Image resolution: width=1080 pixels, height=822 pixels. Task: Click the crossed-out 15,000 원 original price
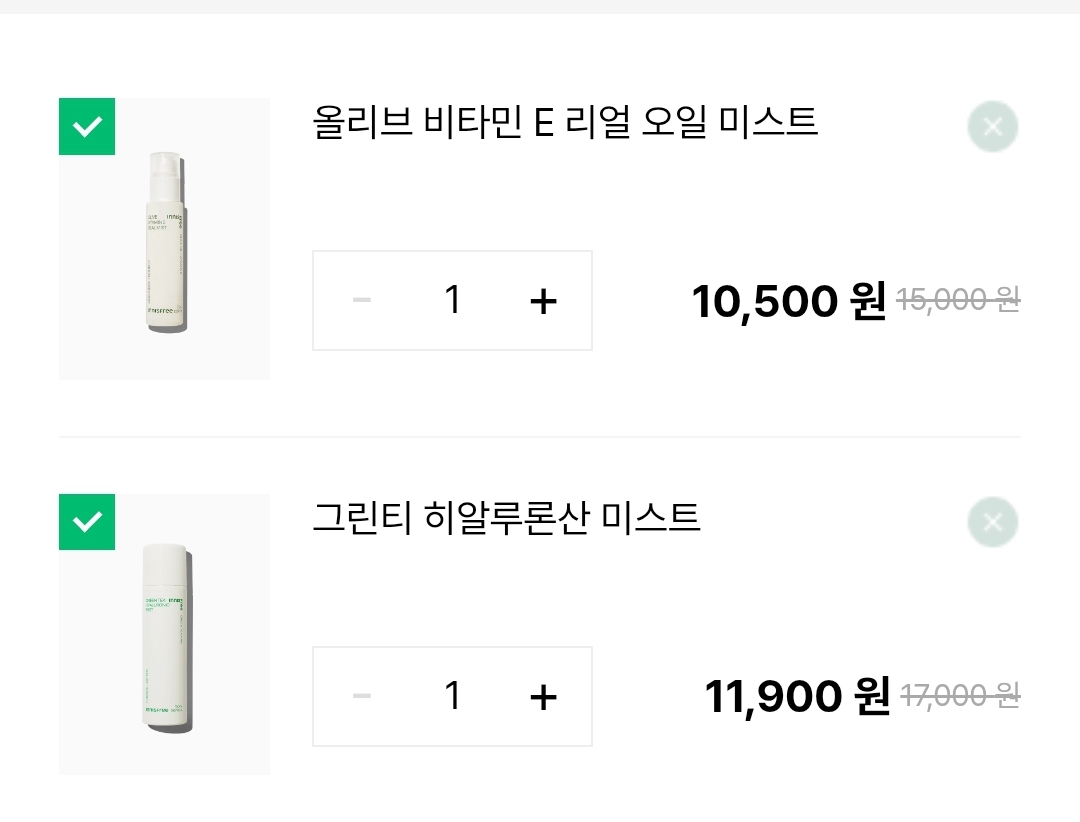click(x=958, y=299)
